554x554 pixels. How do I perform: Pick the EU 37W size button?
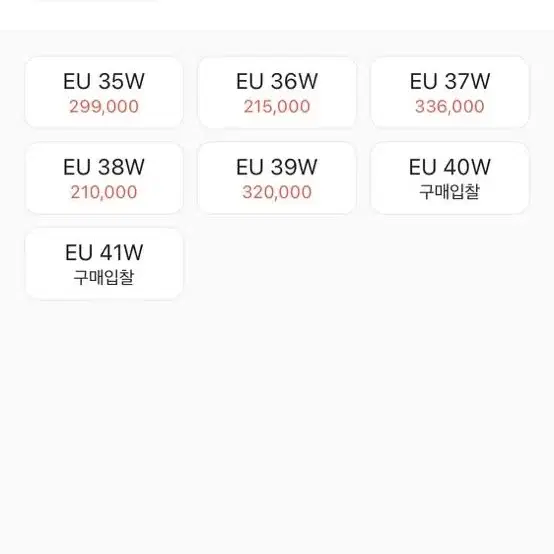pos(450,92)
